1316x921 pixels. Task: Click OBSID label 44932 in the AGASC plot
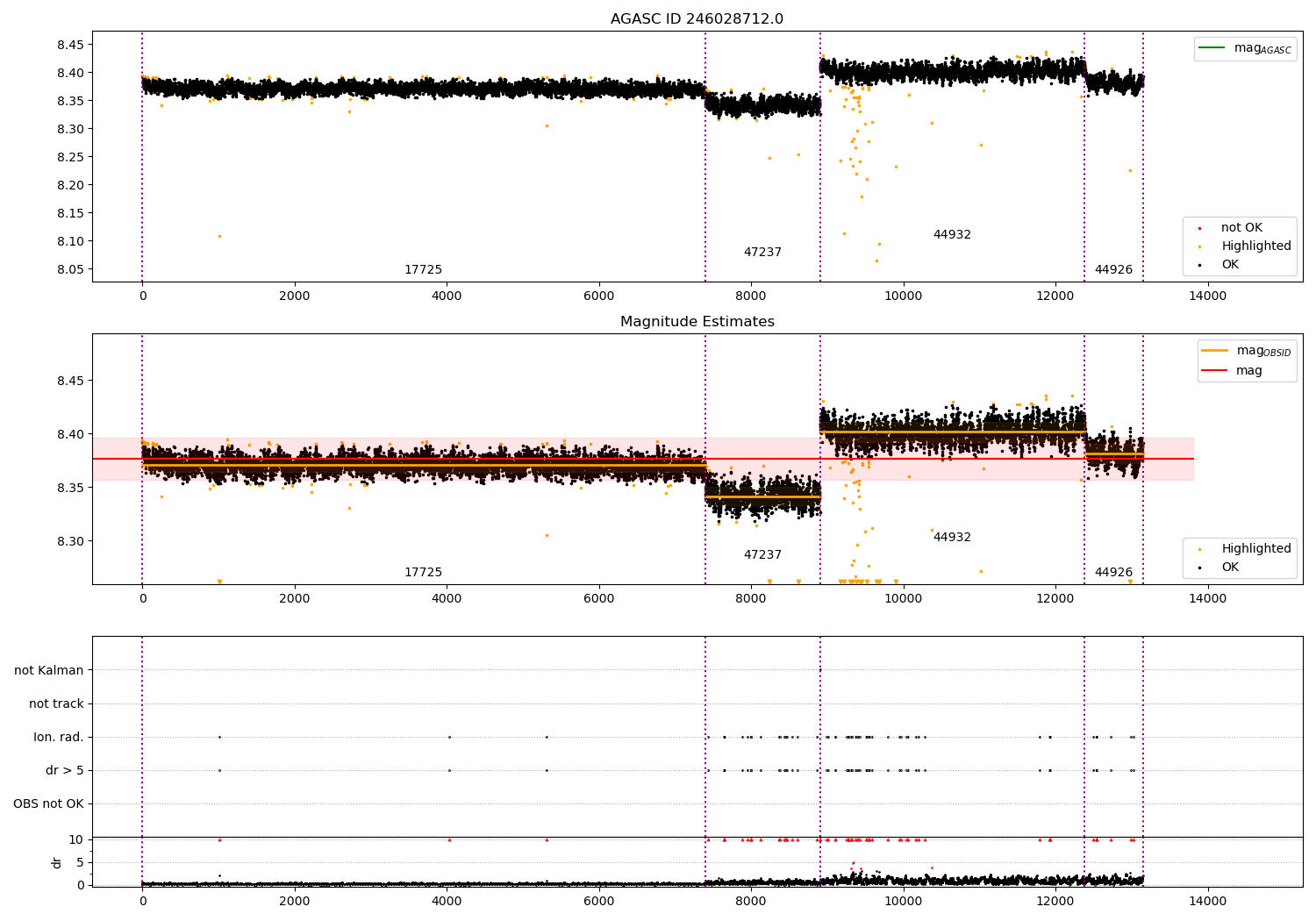952,235
